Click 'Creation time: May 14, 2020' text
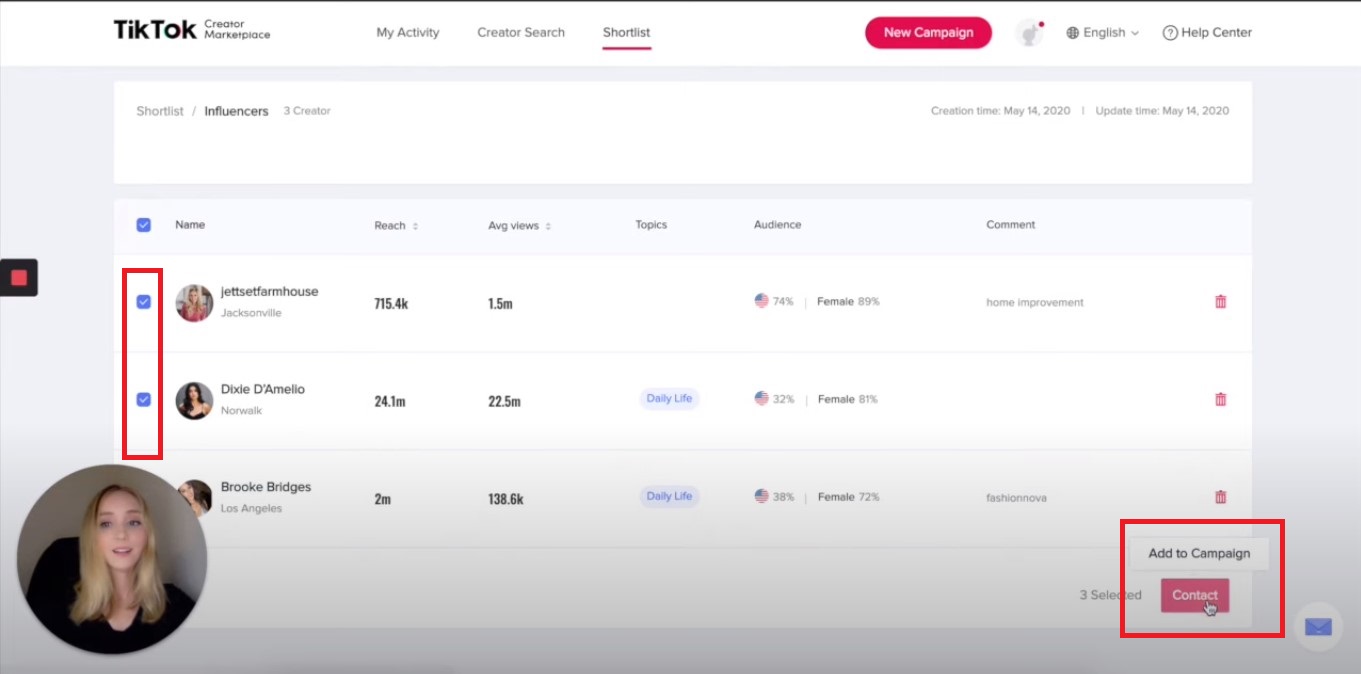The height and width of the screenshot is (674, 1361). tap(1000, 111)
